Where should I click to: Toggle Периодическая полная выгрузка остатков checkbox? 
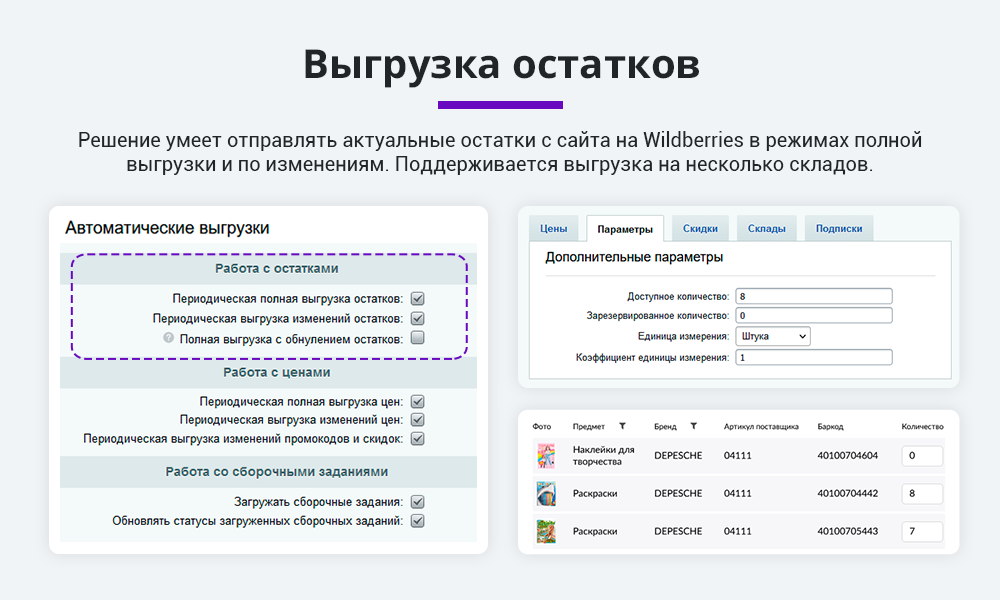418,298
